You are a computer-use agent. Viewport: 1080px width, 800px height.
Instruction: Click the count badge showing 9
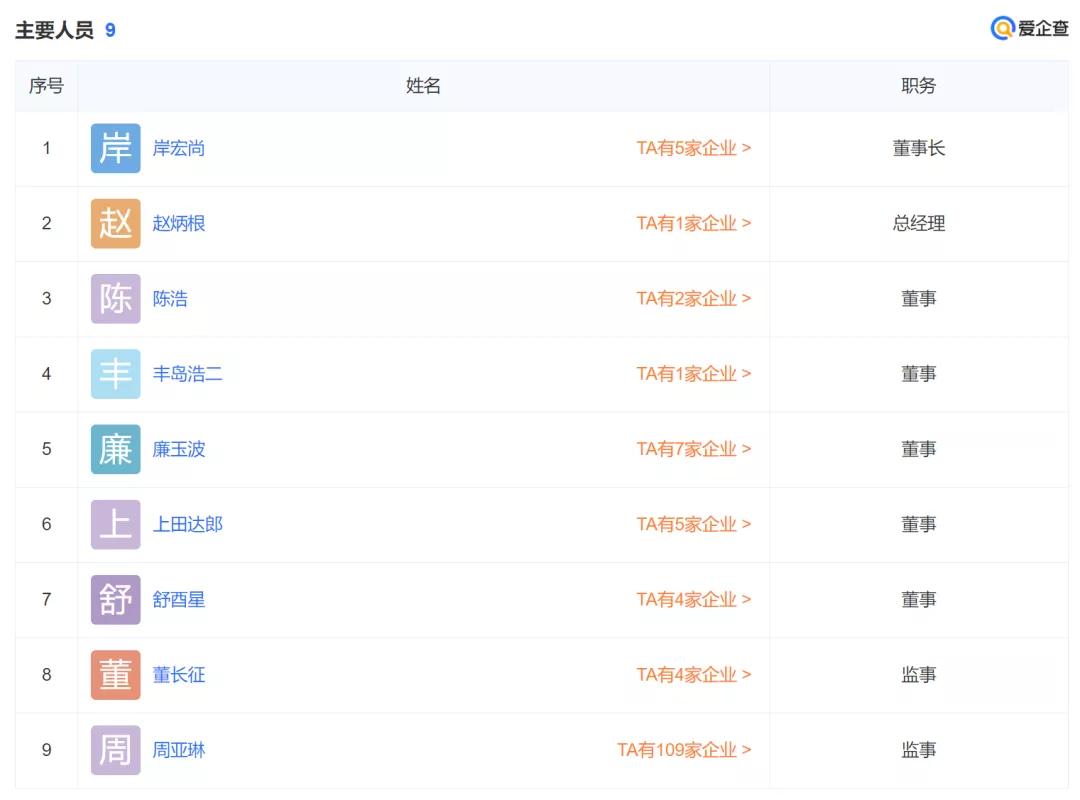click(110, 29)
